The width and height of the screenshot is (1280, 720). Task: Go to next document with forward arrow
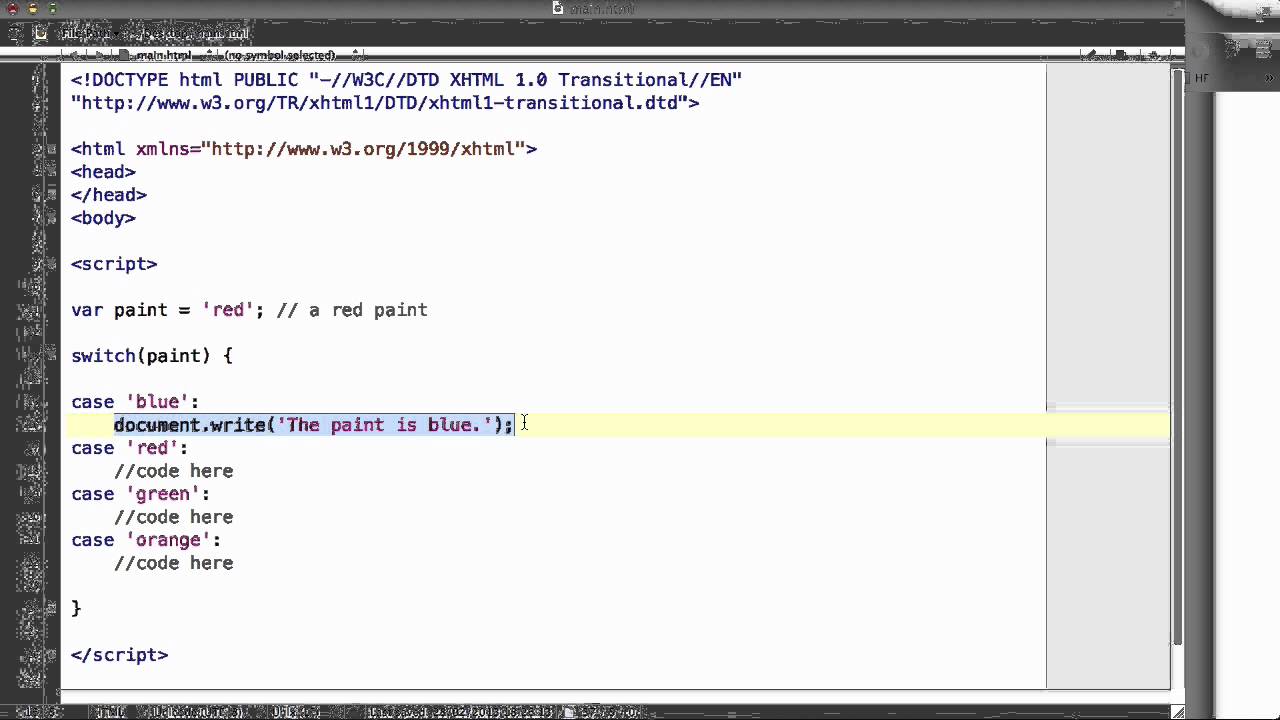point(100,55)
